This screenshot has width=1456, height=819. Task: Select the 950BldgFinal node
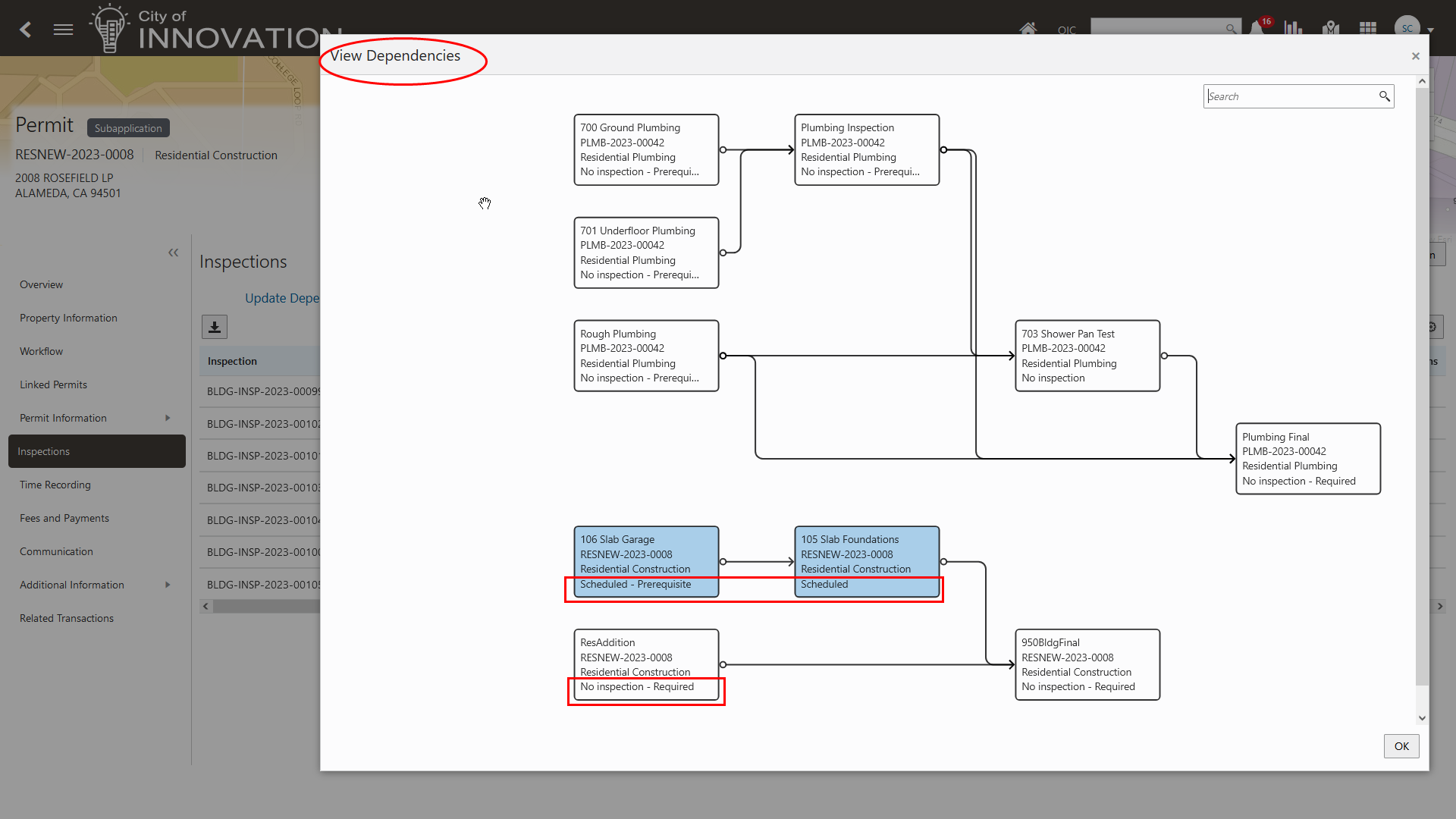pyautogui.click(x=1087, y=664)
